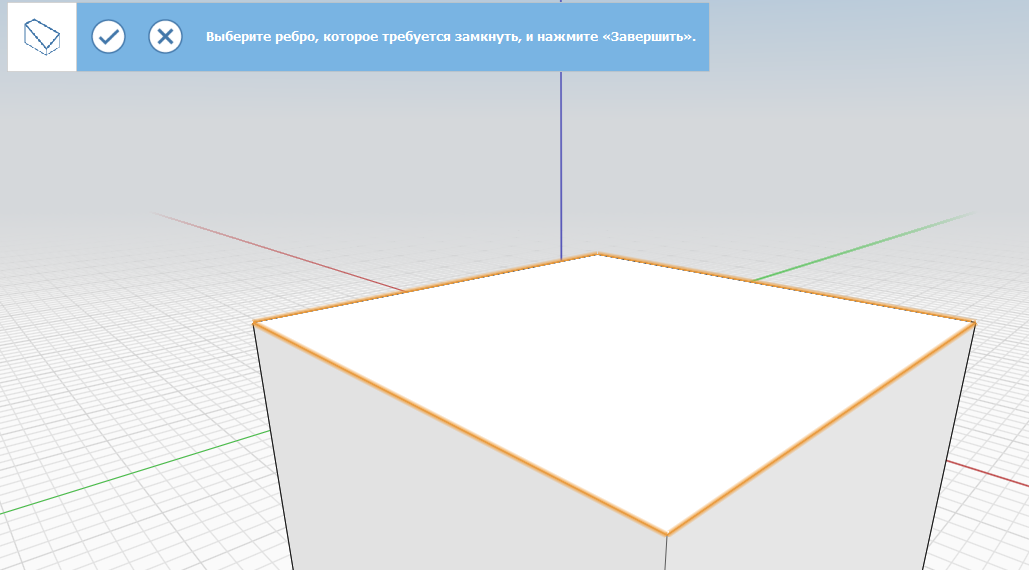Click the checkmark to finish the operation
The image size is (1029, 570).
click(108, 37)
